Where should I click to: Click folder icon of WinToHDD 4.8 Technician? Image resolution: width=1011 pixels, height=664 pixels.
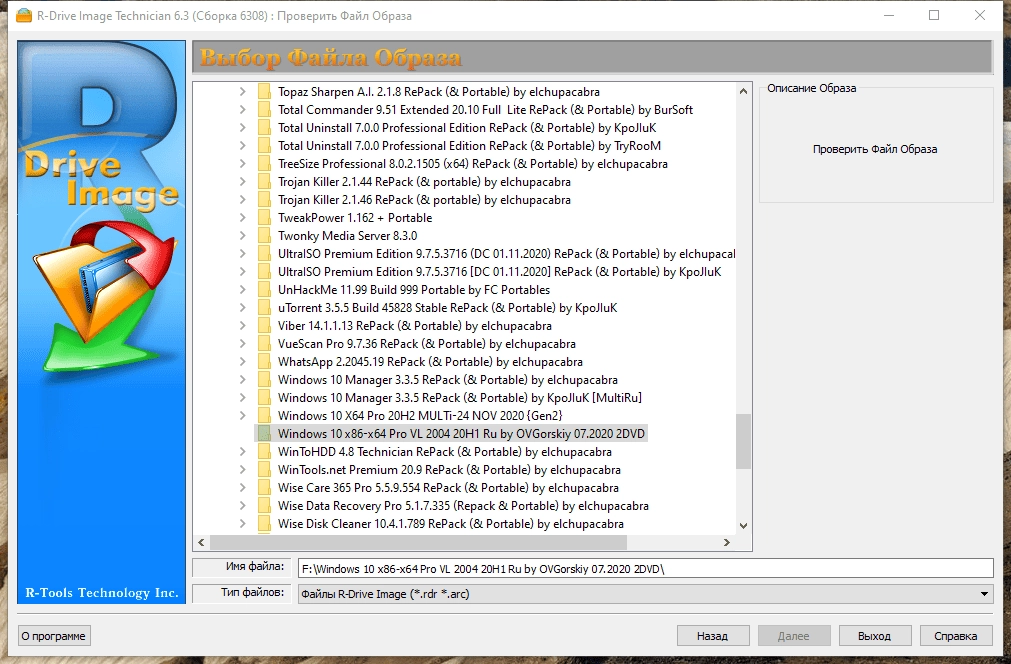coord(264,452)
